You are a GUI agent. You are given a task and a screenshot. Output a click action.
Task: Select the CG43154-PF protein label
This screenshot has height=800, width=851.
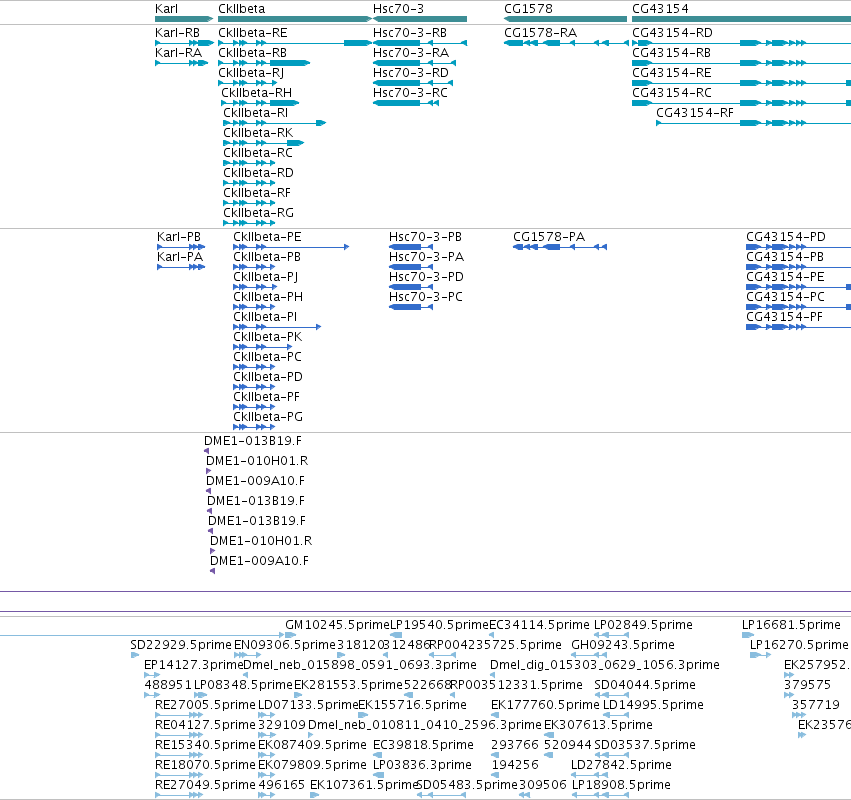pyautogui.click(x=784, y=316)
